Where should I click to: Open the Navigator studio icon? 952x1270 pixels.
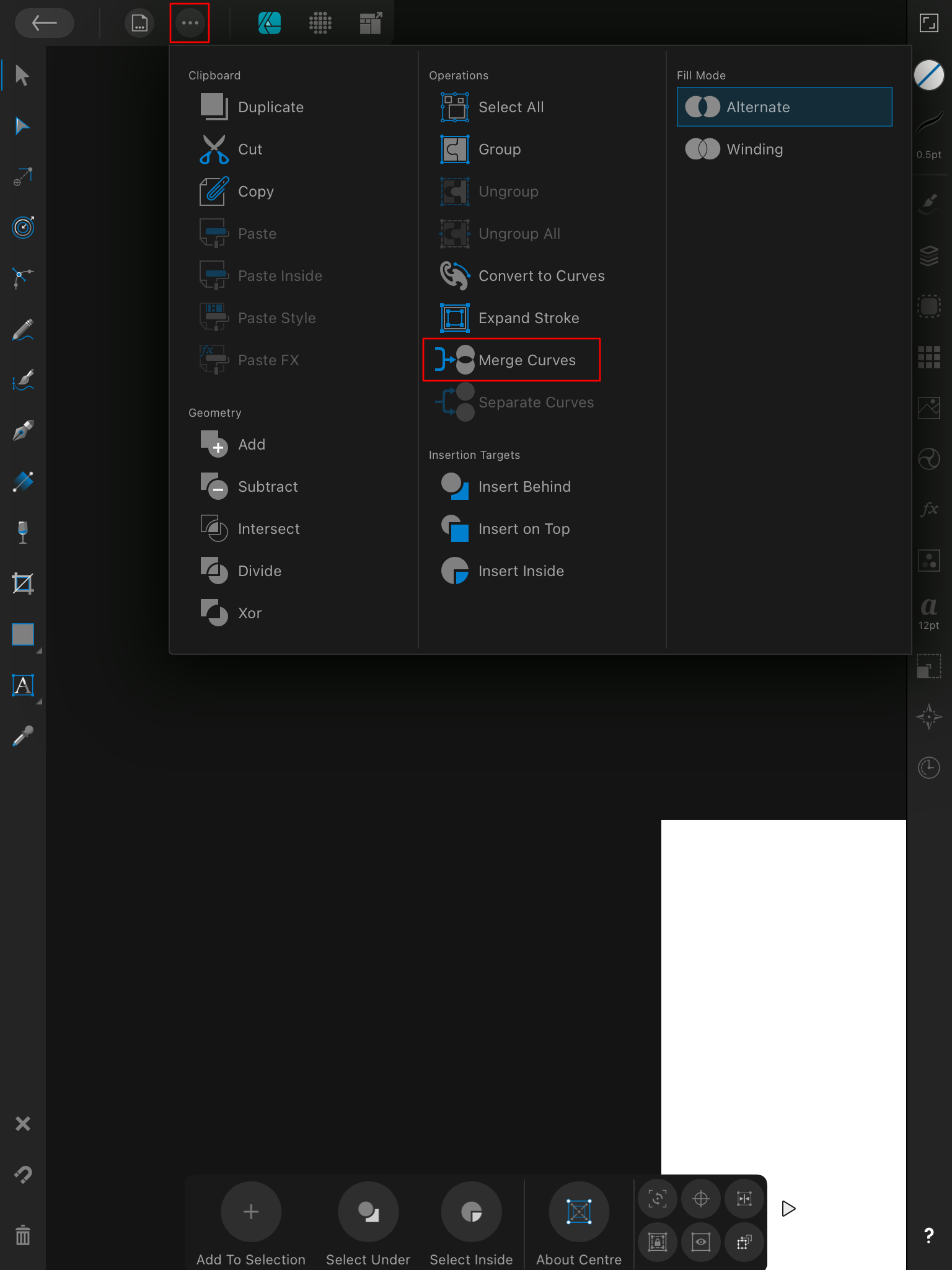tap(929, 717)
